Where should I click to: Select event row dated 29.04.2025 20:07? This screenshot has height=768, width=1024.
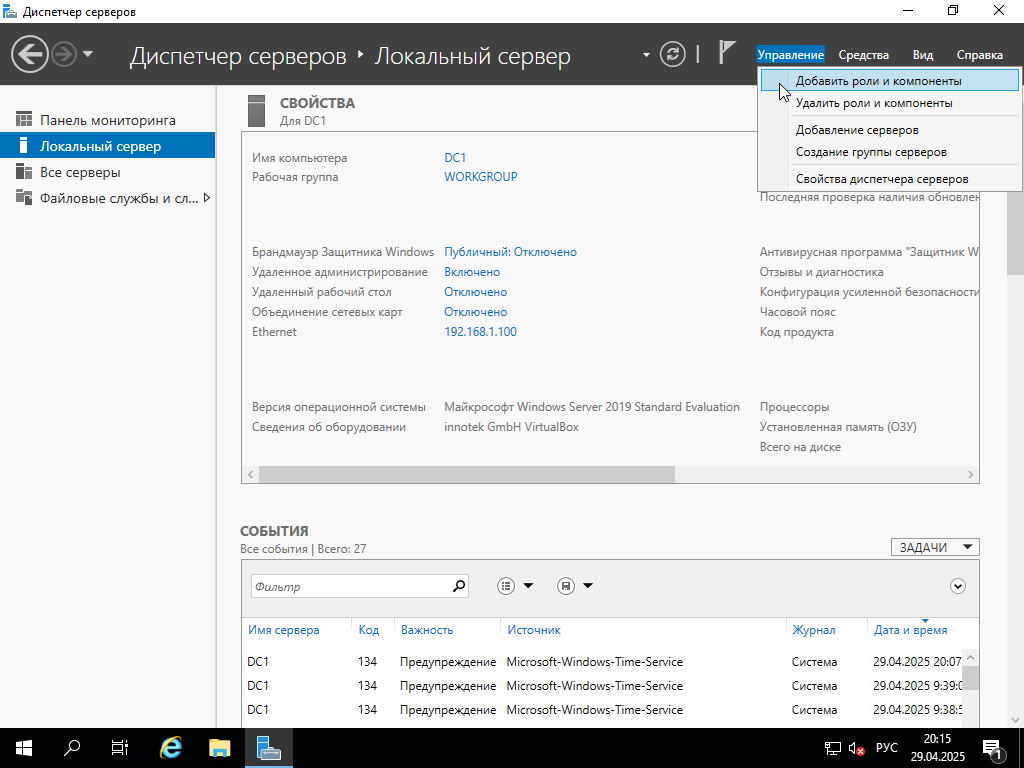[603, 662]
